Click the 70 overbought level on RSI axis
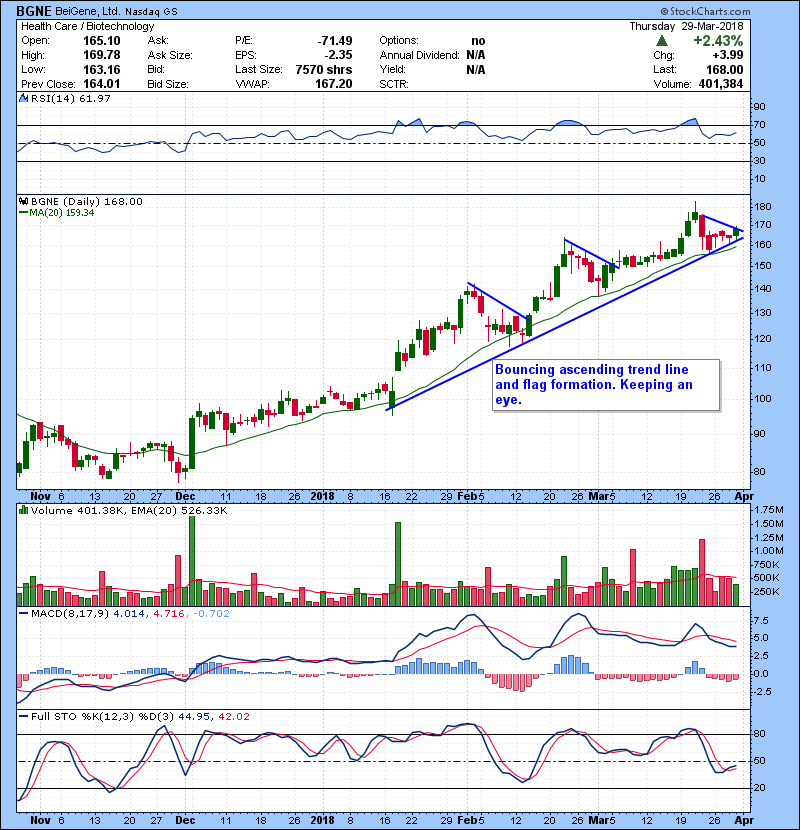Screen dimensions: 800x830 (x=760, y=125)
